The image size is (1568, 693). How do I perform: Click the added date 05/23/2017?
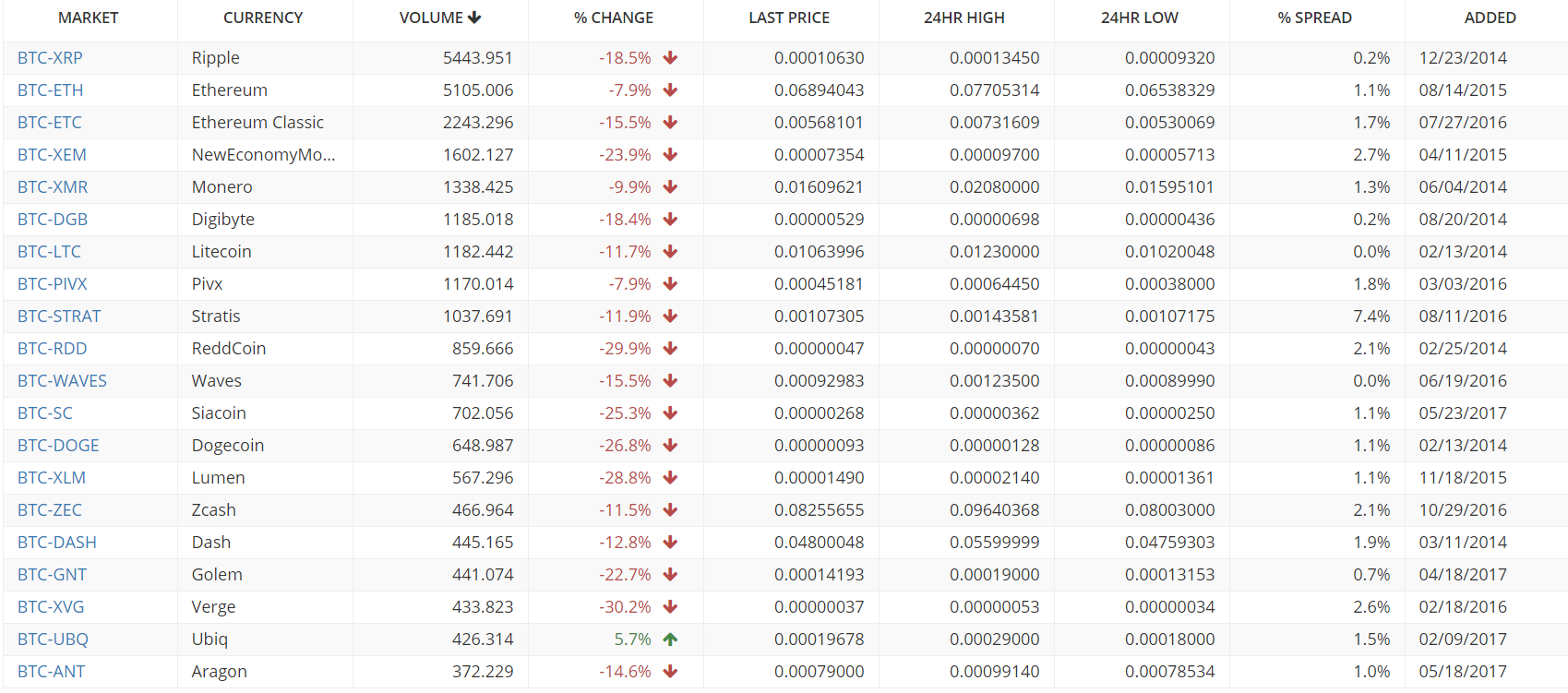pyautogui.click(x=1463, y=413)
